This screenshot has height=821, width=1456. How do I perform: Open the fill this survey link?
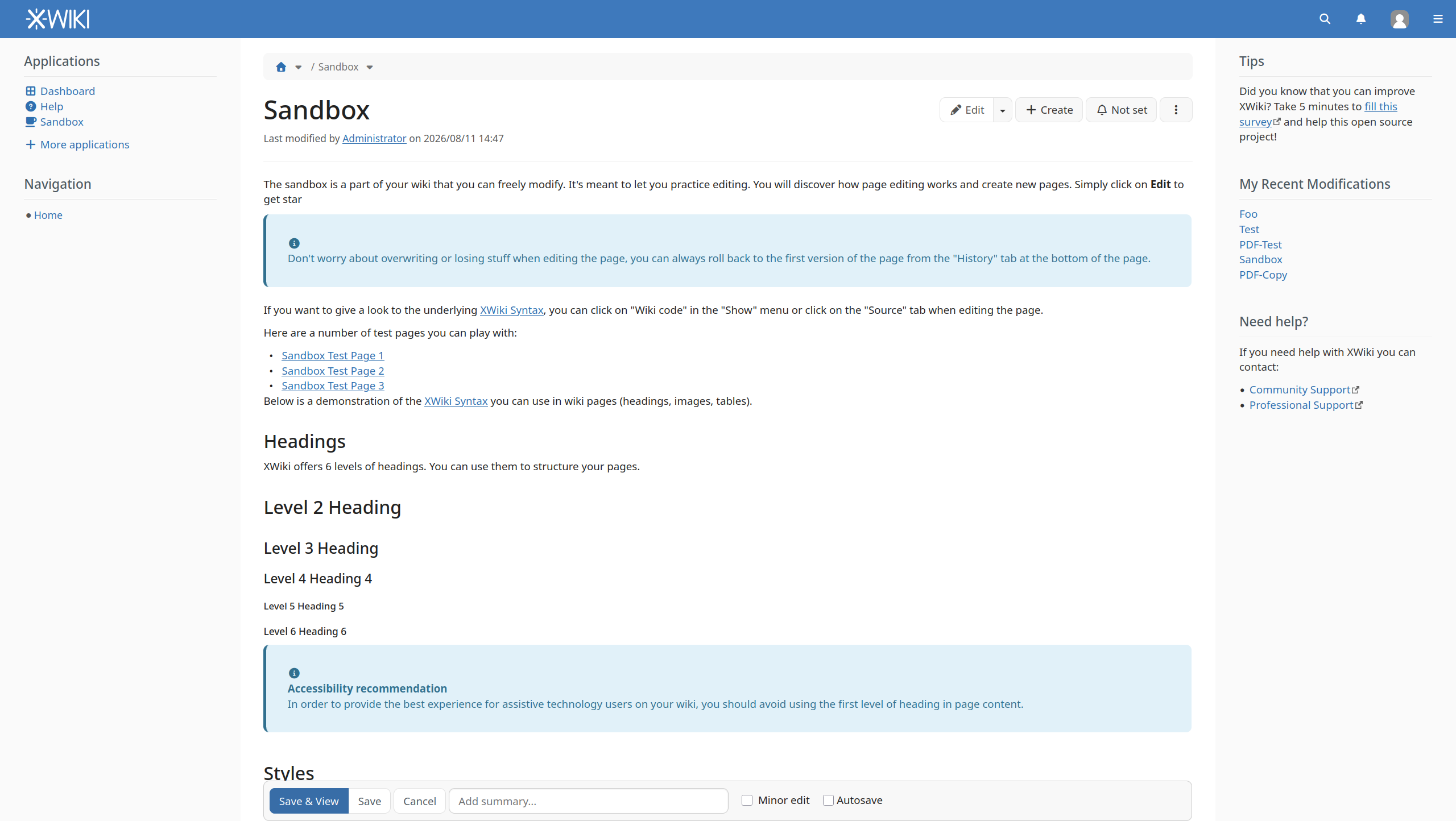tap(1380, 106)
